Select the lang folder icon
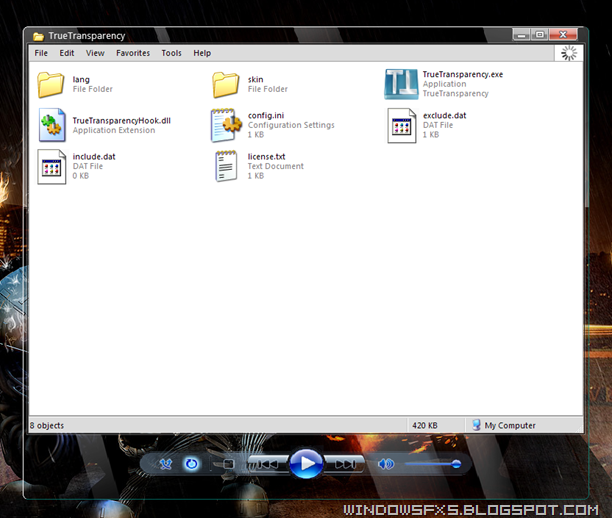612x518 pixels. pyautogui.click(x=51, y=84)
